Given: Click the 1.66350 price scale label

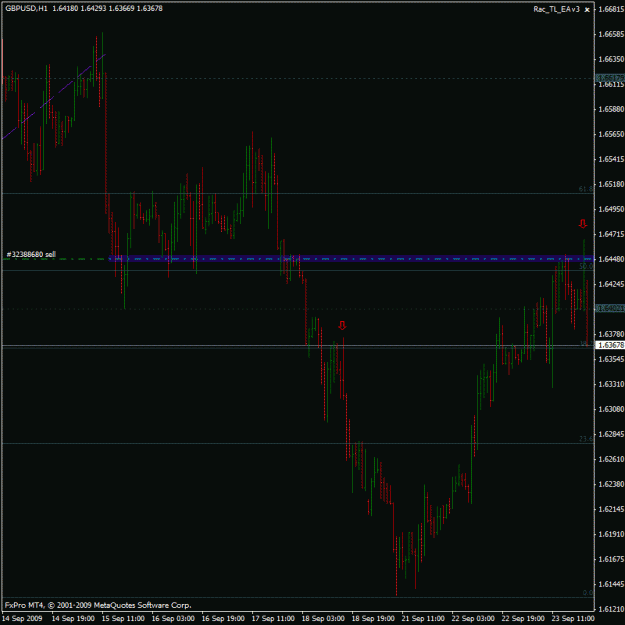Looking at the screenshot, I should (611, 59).
